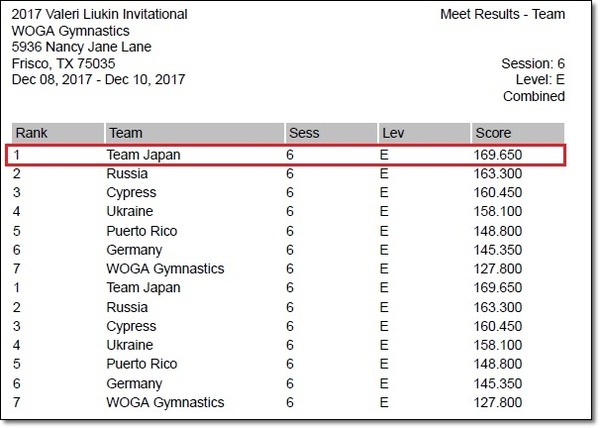Viewport: 600px width, 428px height.
Task: Click the Score column header
Action: click(x=518, y=133)
